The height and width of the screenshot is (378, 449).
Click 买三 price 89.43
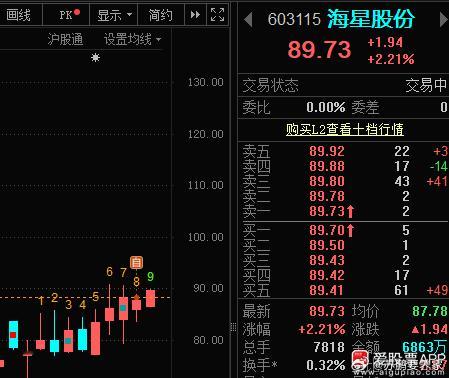pyautogui.click(x=327, y=260)
